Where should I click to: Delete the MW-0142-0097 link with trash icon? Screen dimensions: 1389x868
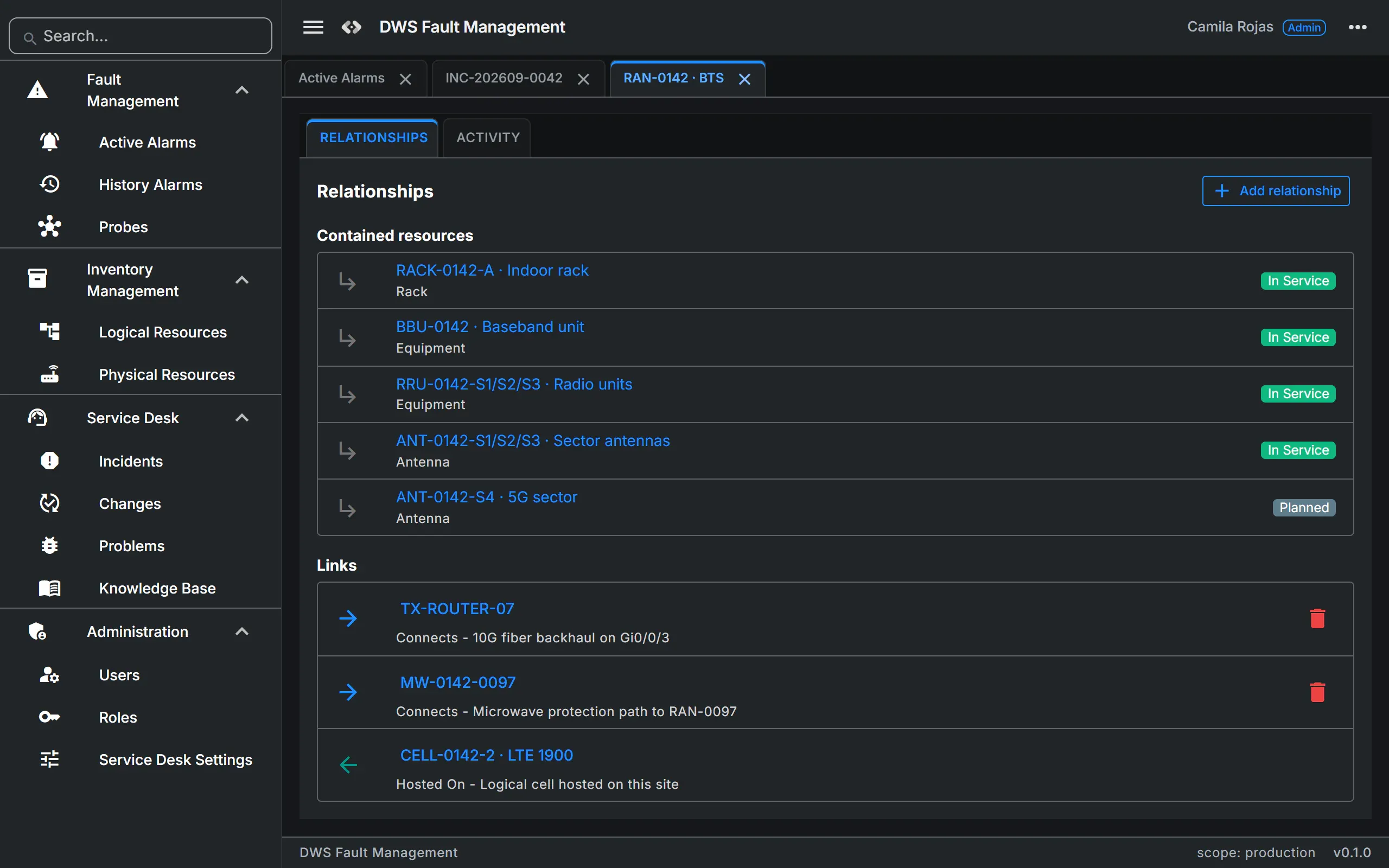pos(1317,692)
